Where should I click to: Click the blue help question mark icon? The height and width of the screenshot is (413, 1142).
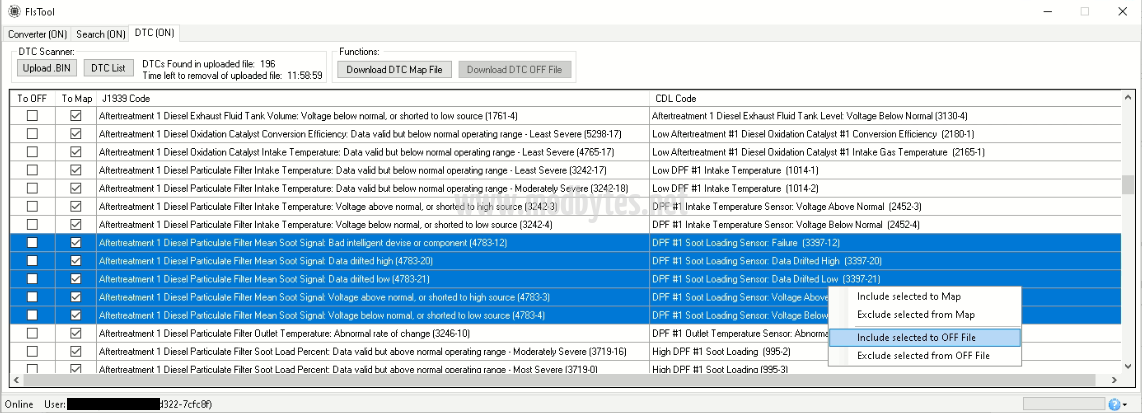tap(1113, 403)
